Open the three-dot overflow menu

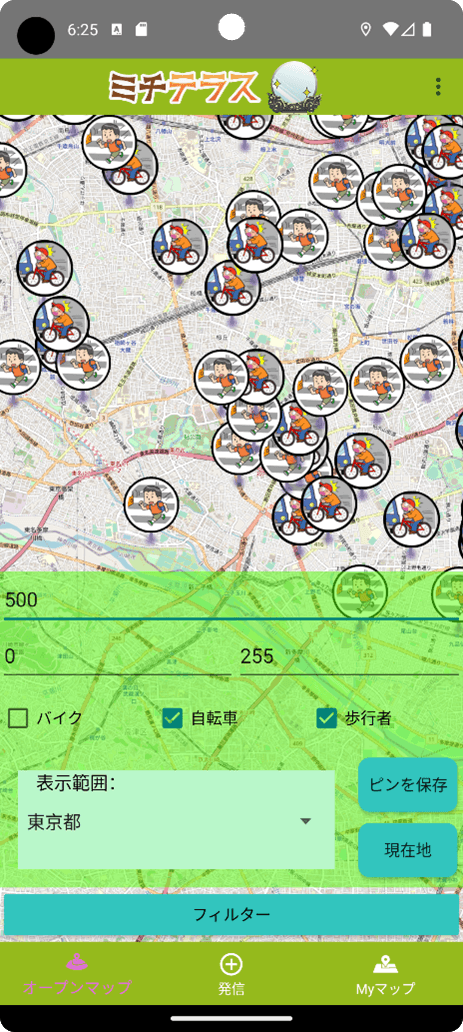click(x=439, y=87)
